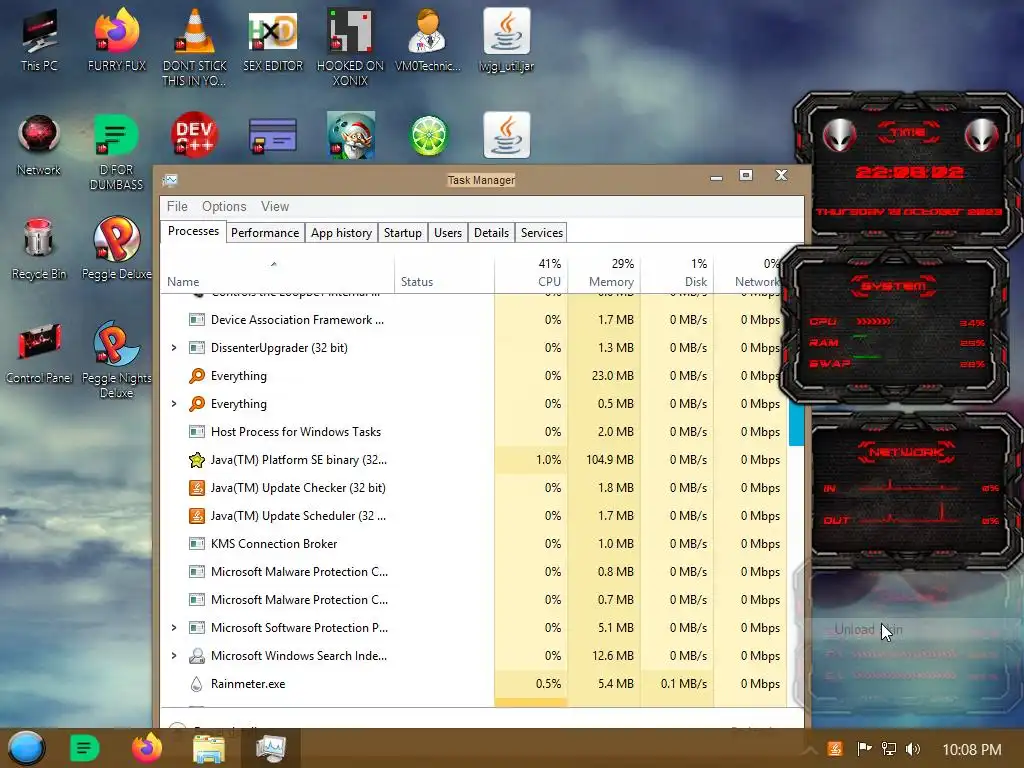
Task: Sort by the Status column header
Action: (x=444, y=274)
